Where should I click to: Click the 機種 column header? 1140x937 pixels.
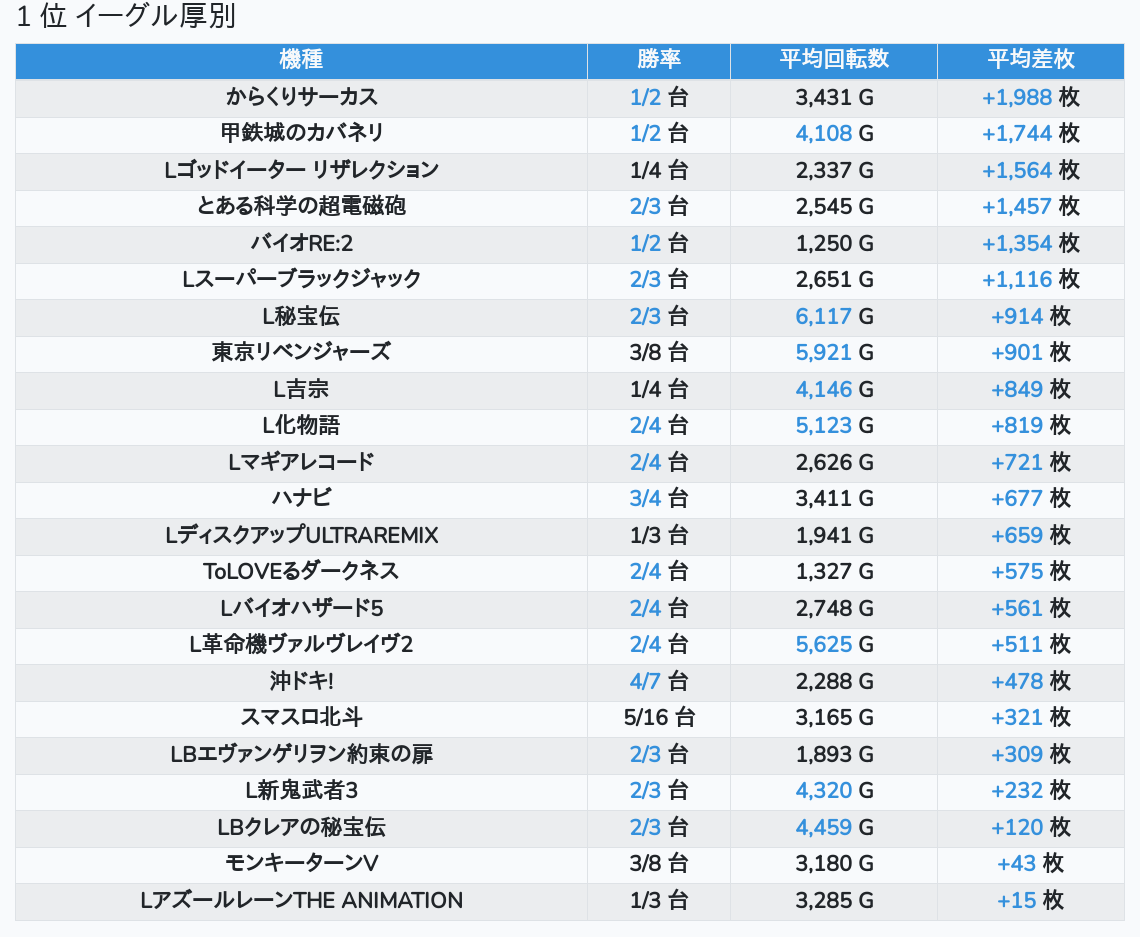pos(301,60)
